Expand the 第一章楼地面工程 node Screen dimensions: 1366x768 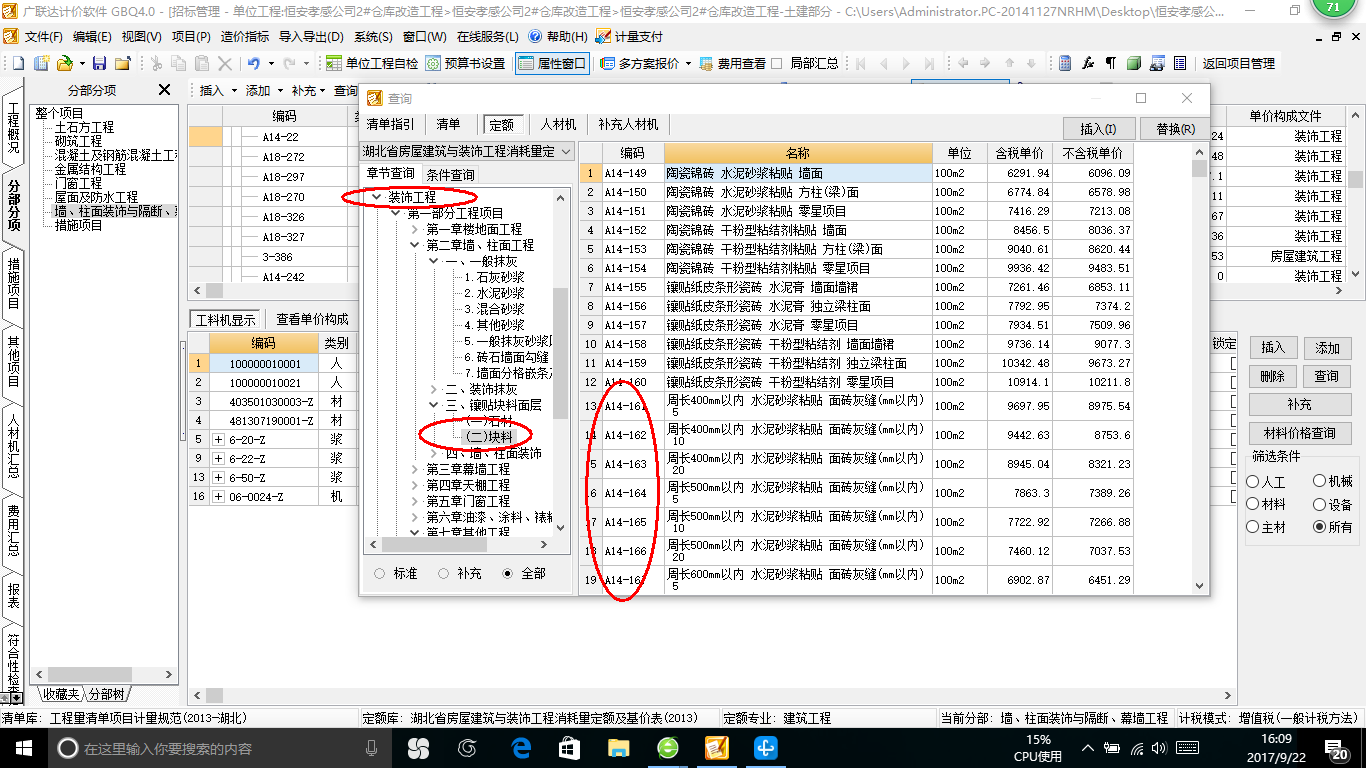click(x=415, y=229)
